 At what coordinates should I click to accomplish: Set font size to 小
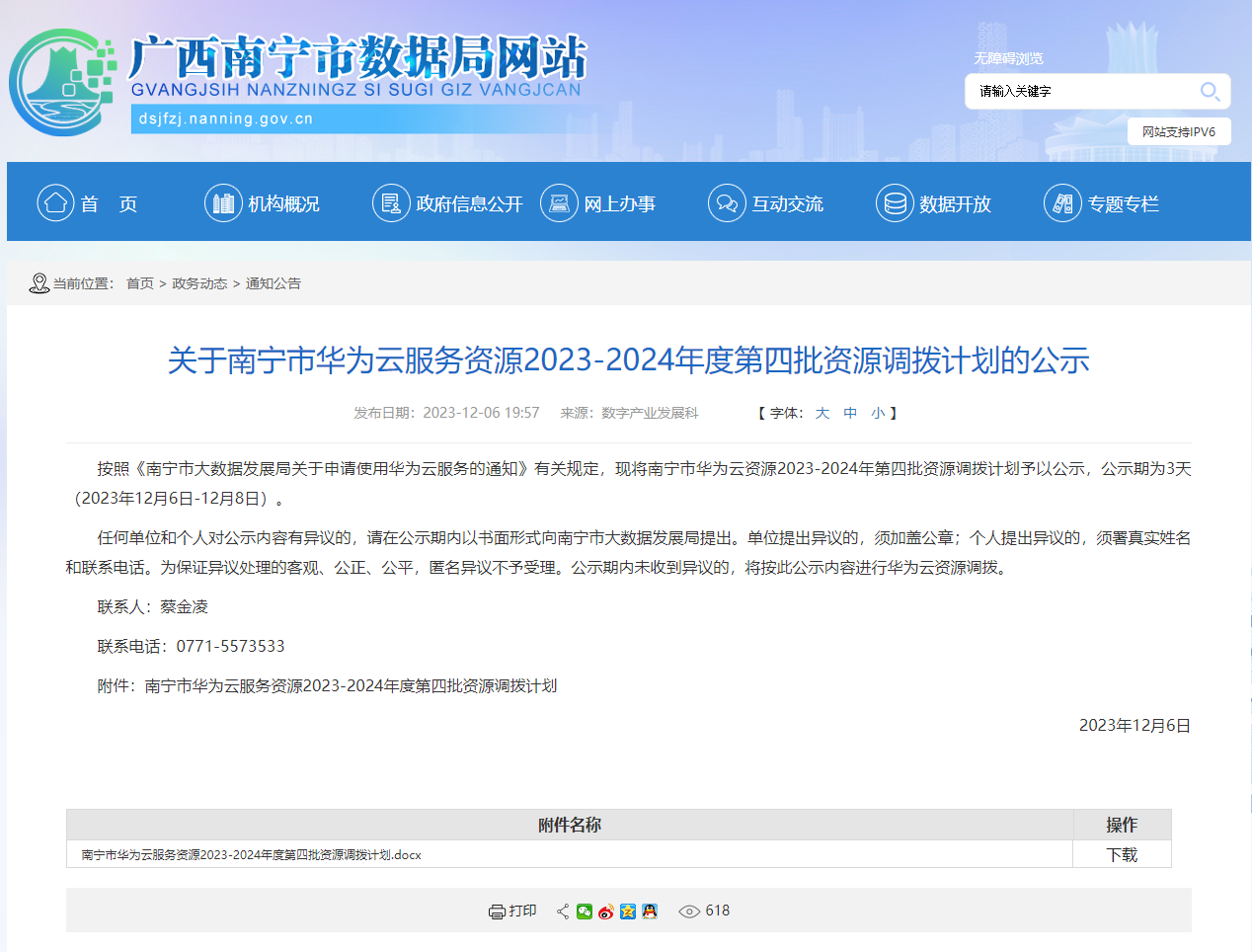click(x=878, y=413)
